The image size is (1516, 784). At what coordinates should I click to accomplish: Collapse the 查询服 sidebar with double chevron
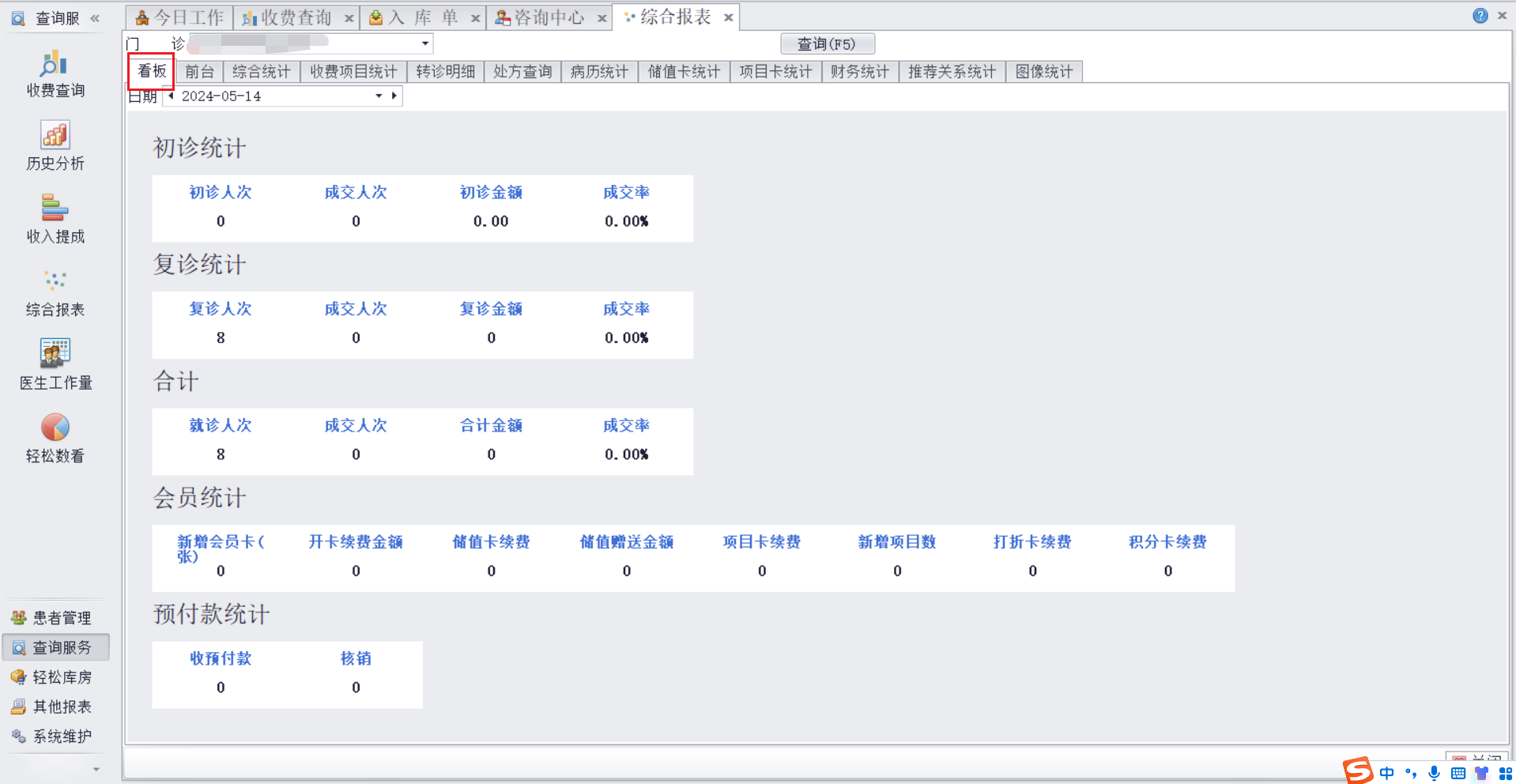[95, 18]
